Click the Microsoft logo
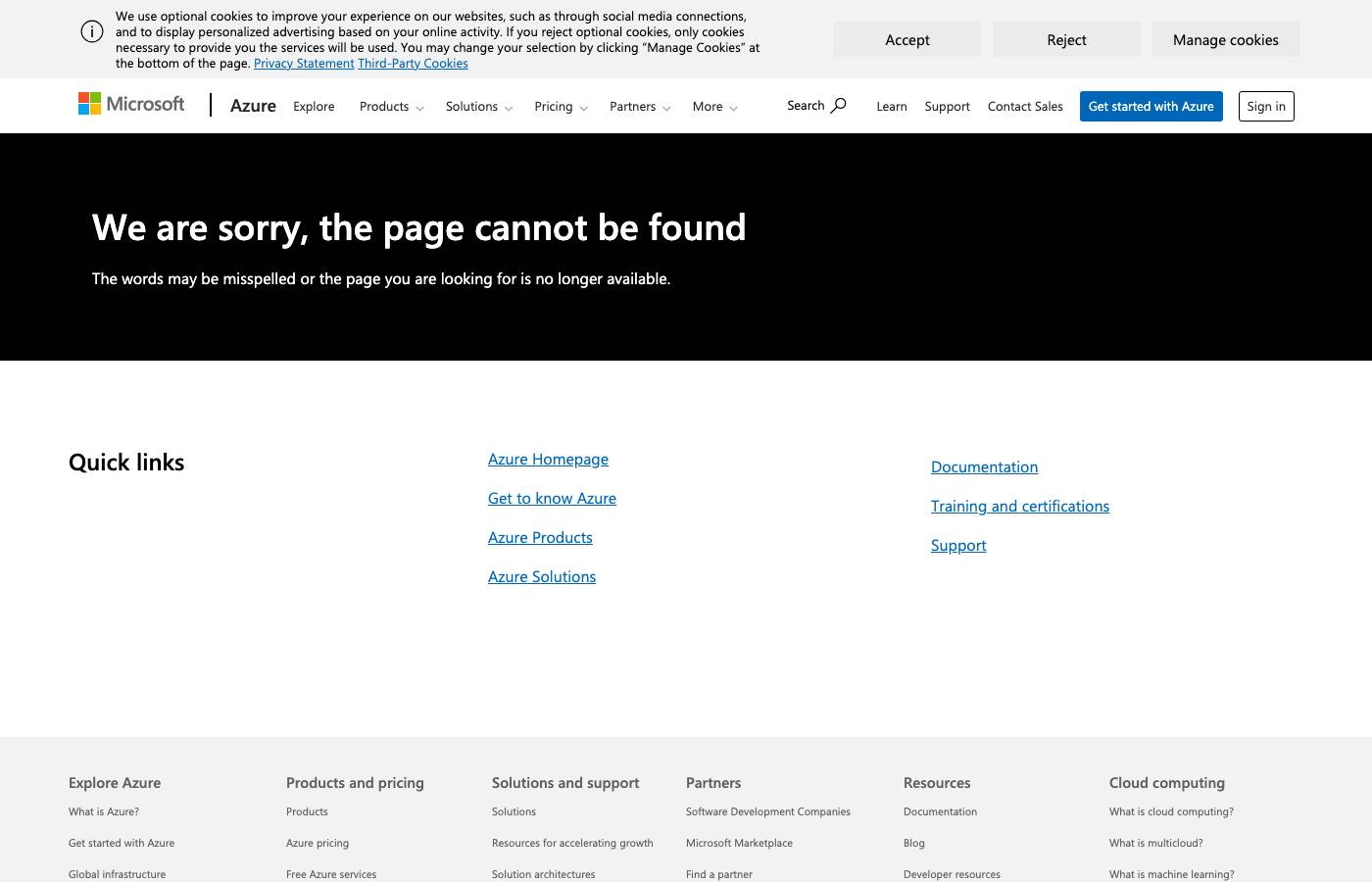The height and width of the screenshot is (882, 1372). coord(130,104)
